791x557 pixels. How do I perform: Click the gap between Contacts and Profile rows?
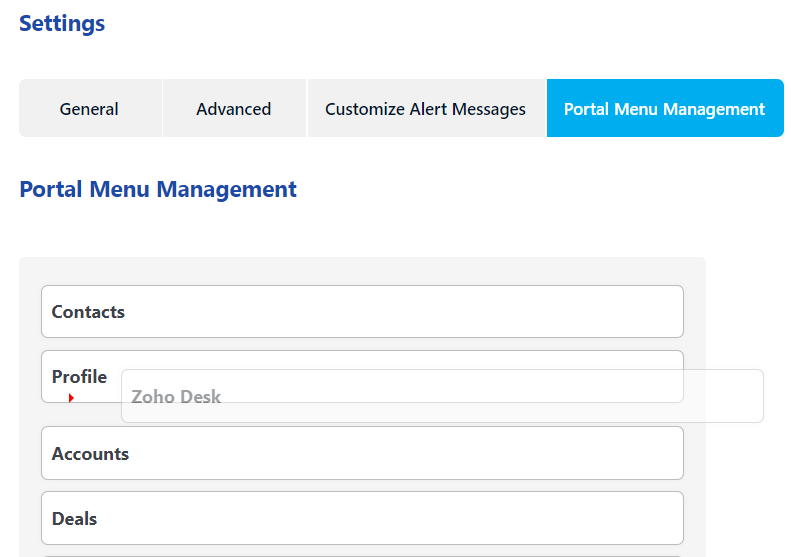coord(362,344)
